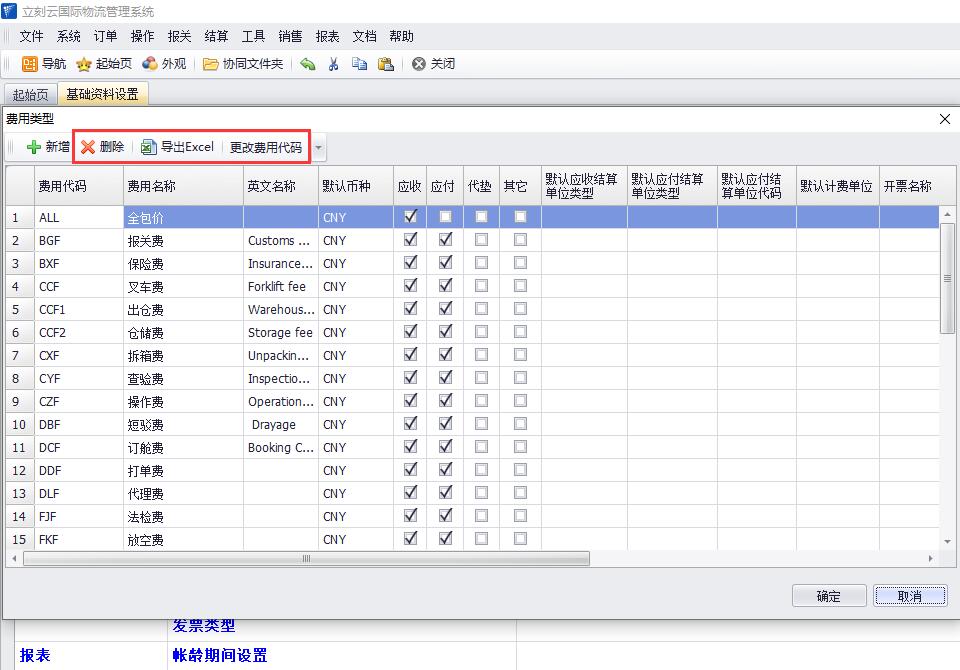Click 新增 to add a fee type

[x=47, y=147]
